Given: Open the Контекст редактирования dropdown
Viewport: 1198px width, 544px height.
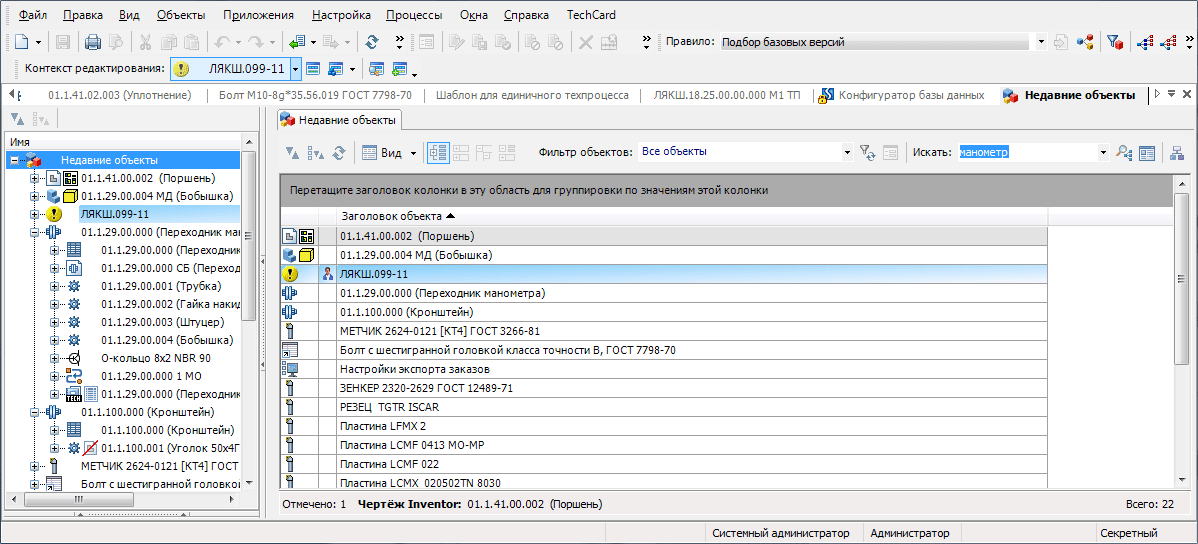Looking at the screenshot, I should pos(295,69).
